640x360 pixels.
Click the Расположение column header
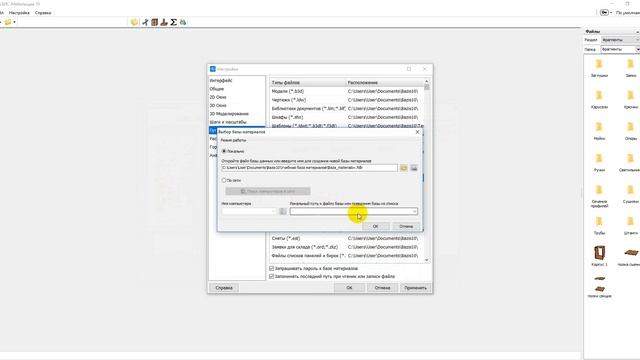pyautogui.click(x=384, y=82)
